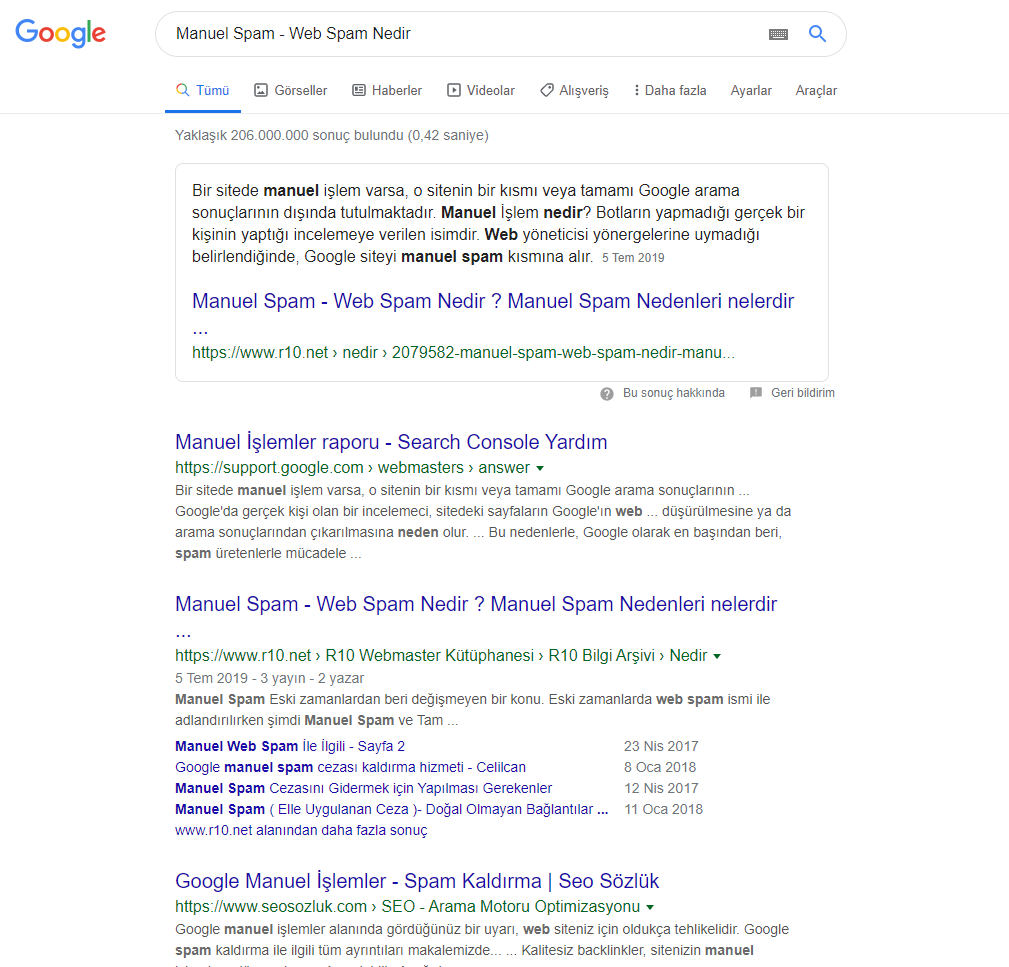This screenshot has height=967, width=1009.
Task: Select the Tümü tab
Action: coord(203,90)
